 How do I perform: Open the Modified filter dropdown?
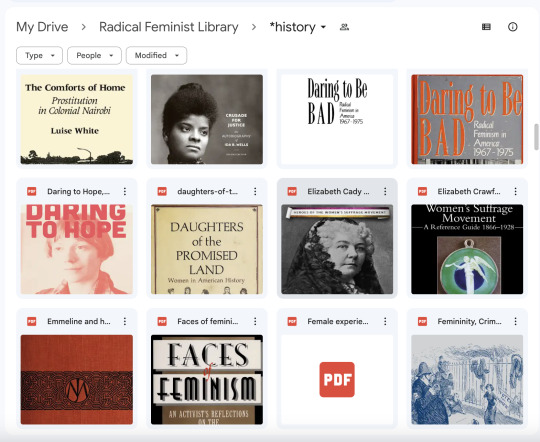[156, 55]
